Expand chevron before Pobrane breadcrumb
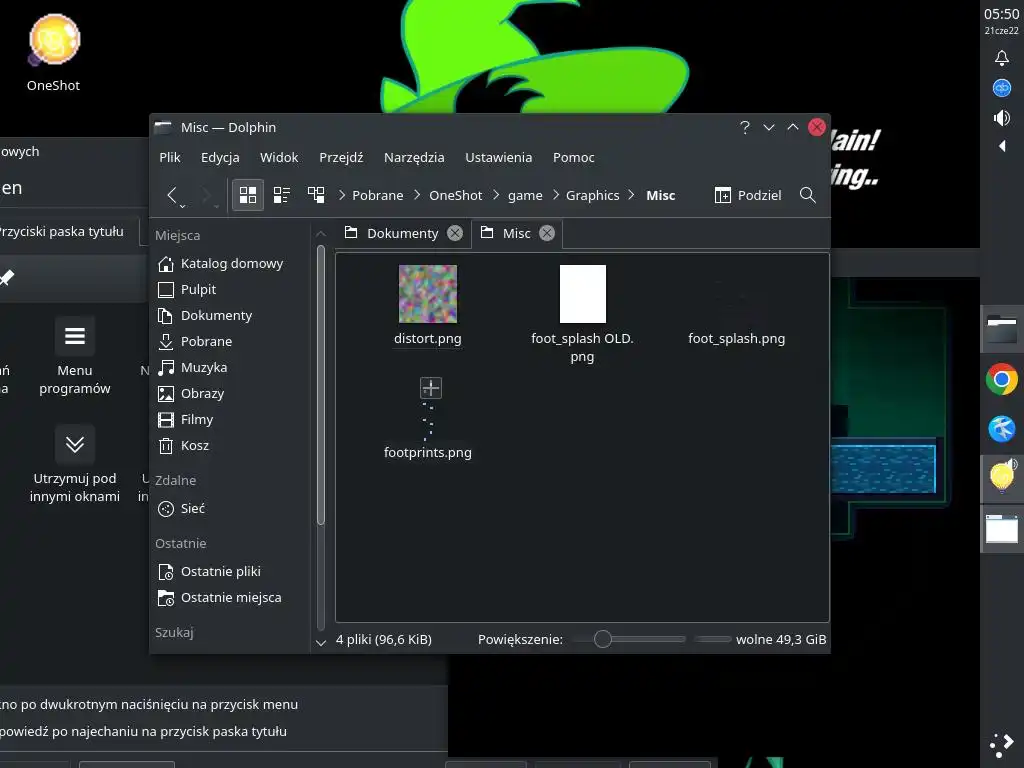The width and height of the screenshot is (1024, 768). (x=342, y=195)
